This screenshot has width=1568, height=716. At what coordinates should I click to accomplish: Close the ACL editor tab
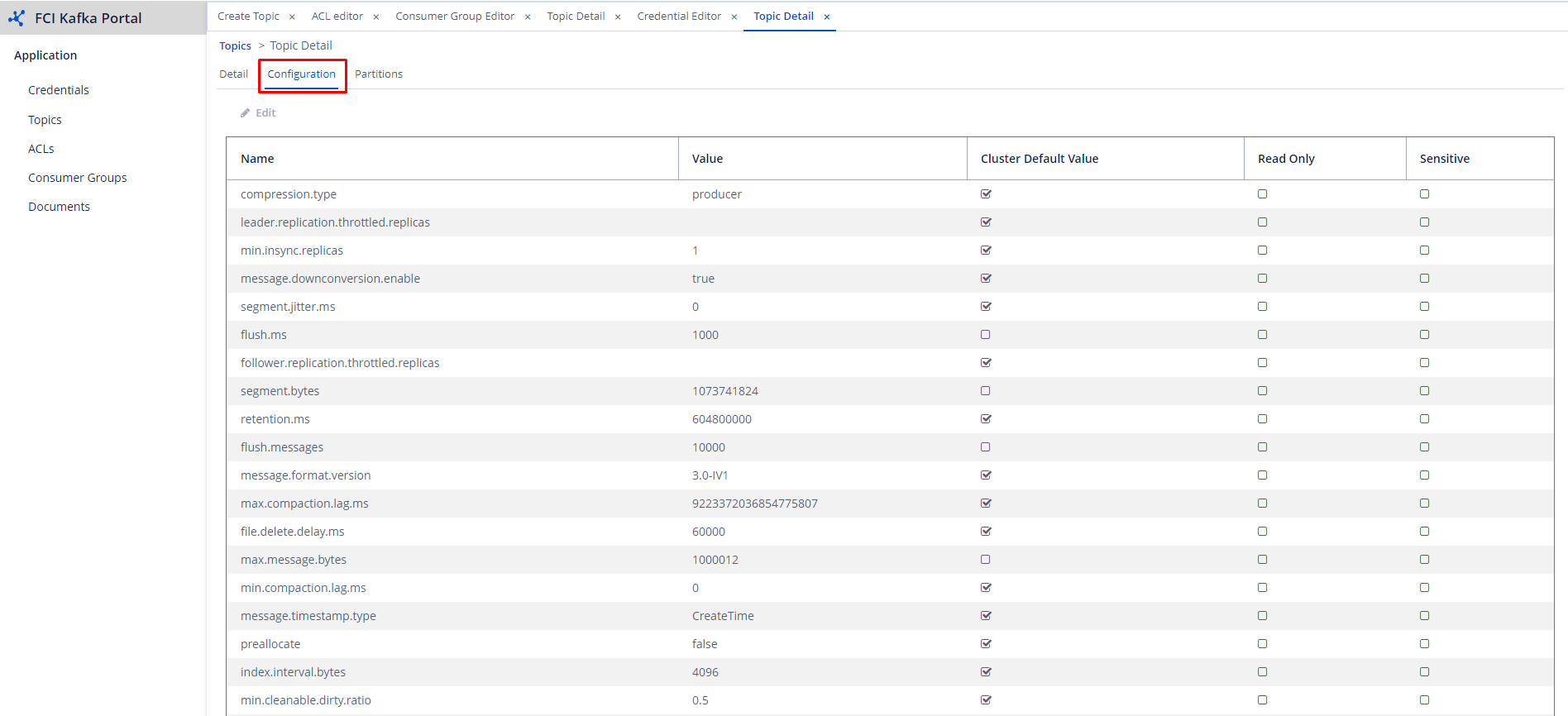pyautogui.click(x=376, y=17)
